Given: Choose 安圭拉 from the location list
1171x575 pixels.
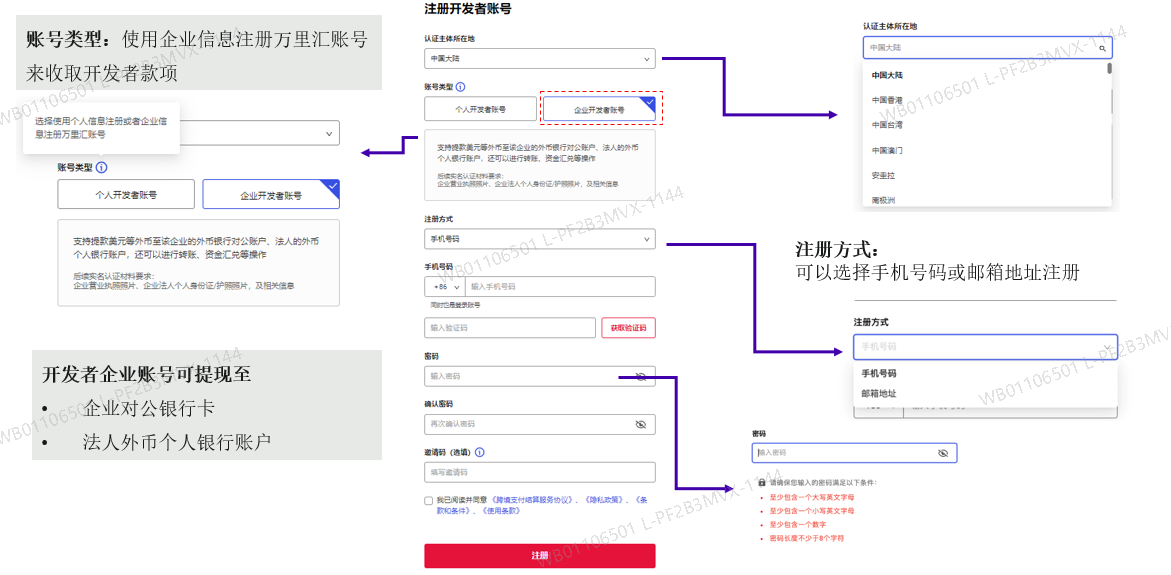Looking at the screenshot, I should tap(883, 175).
